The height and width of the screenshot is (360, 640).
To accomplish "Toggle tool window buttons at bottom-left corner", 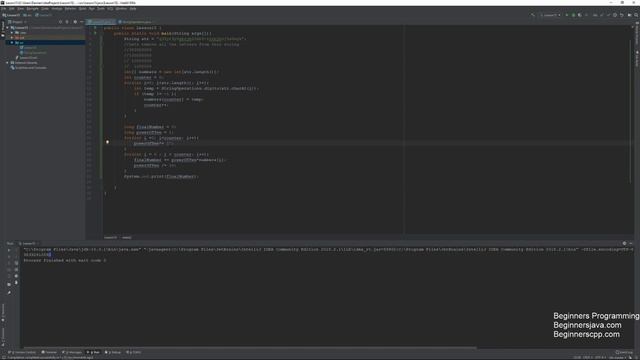I will pyautogui.click(x=3, y=357).
